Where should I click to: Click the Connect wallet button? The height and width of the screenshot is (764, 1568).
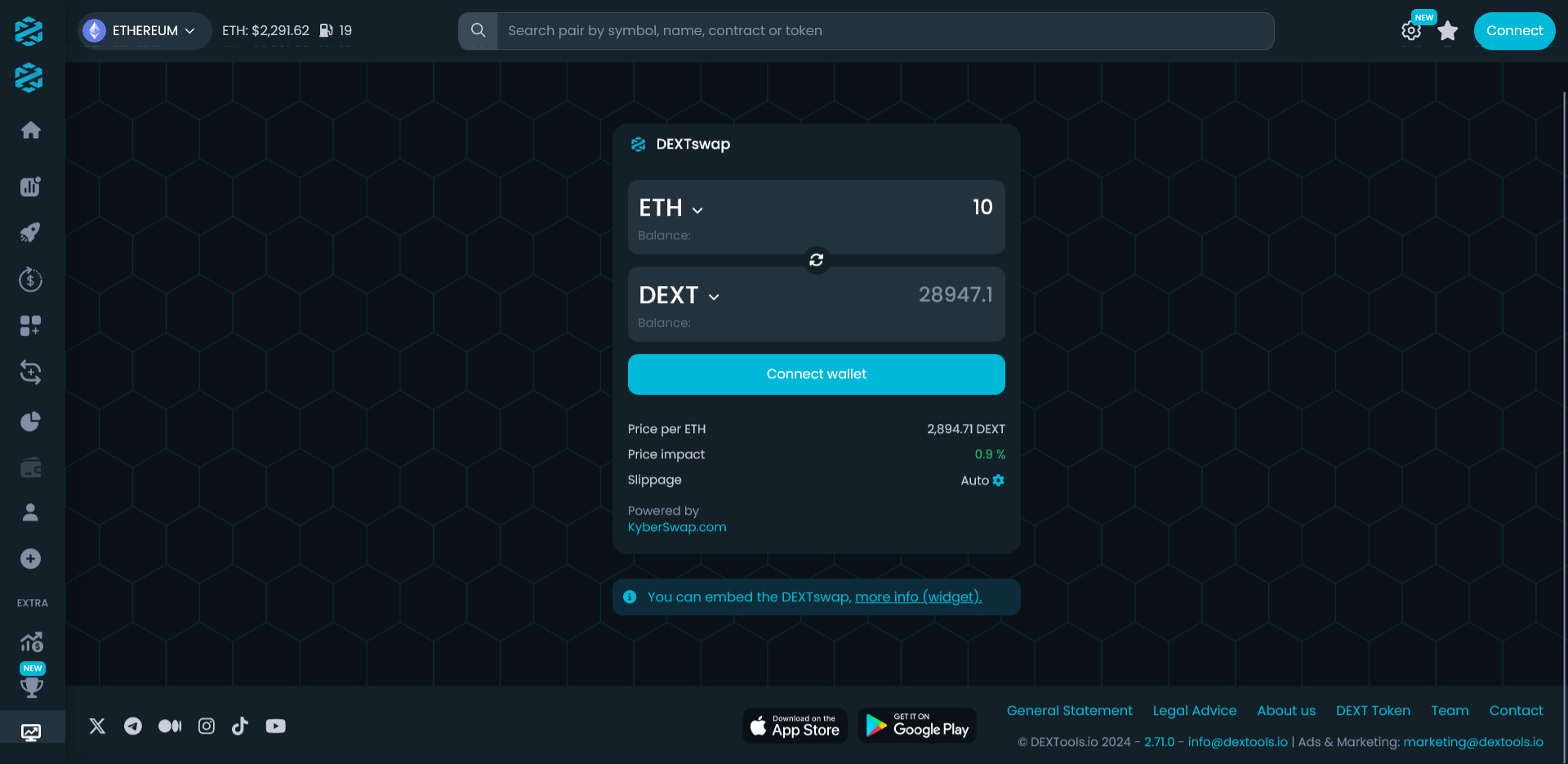tap(816, 374)
